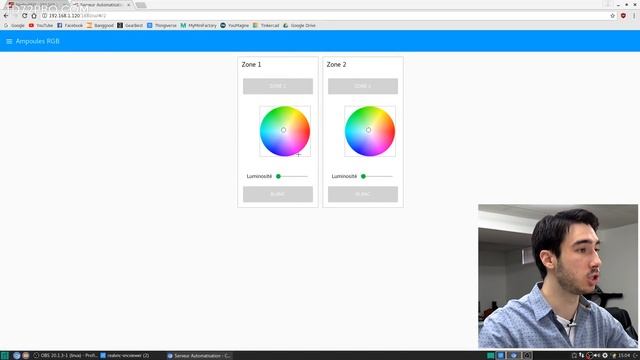Open the Facebook bookmark

click(70, 25)
